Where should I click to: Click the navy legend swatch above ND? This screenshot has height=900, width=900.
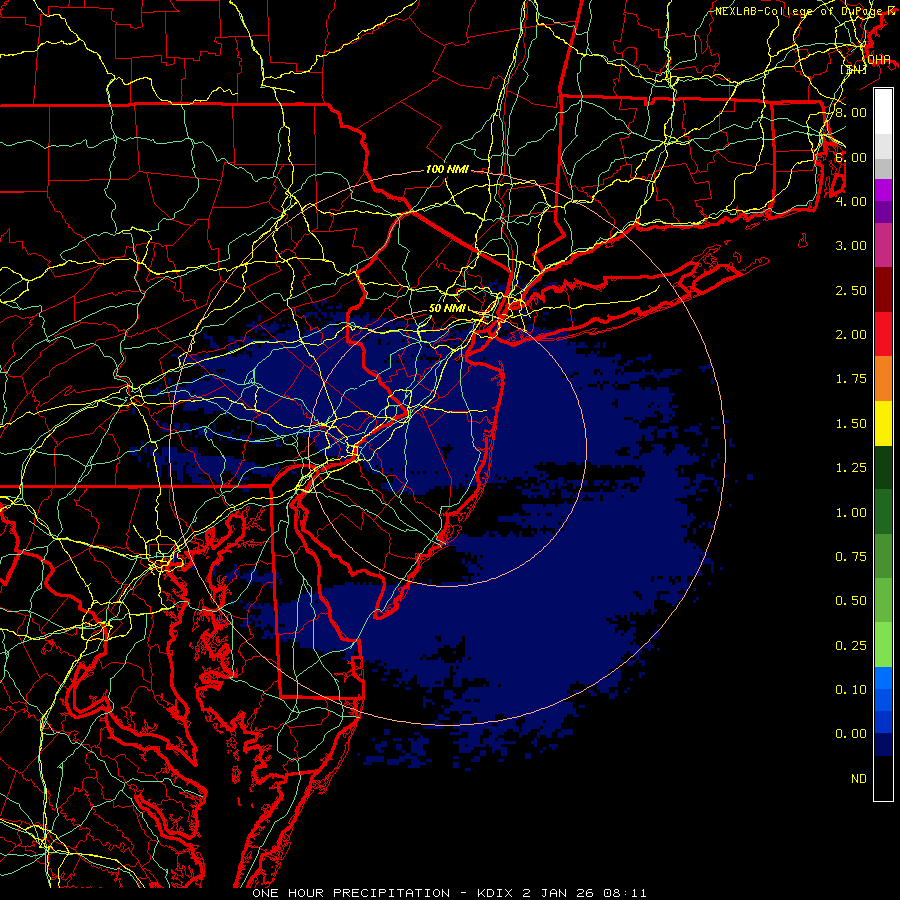(x=883, y=745)
